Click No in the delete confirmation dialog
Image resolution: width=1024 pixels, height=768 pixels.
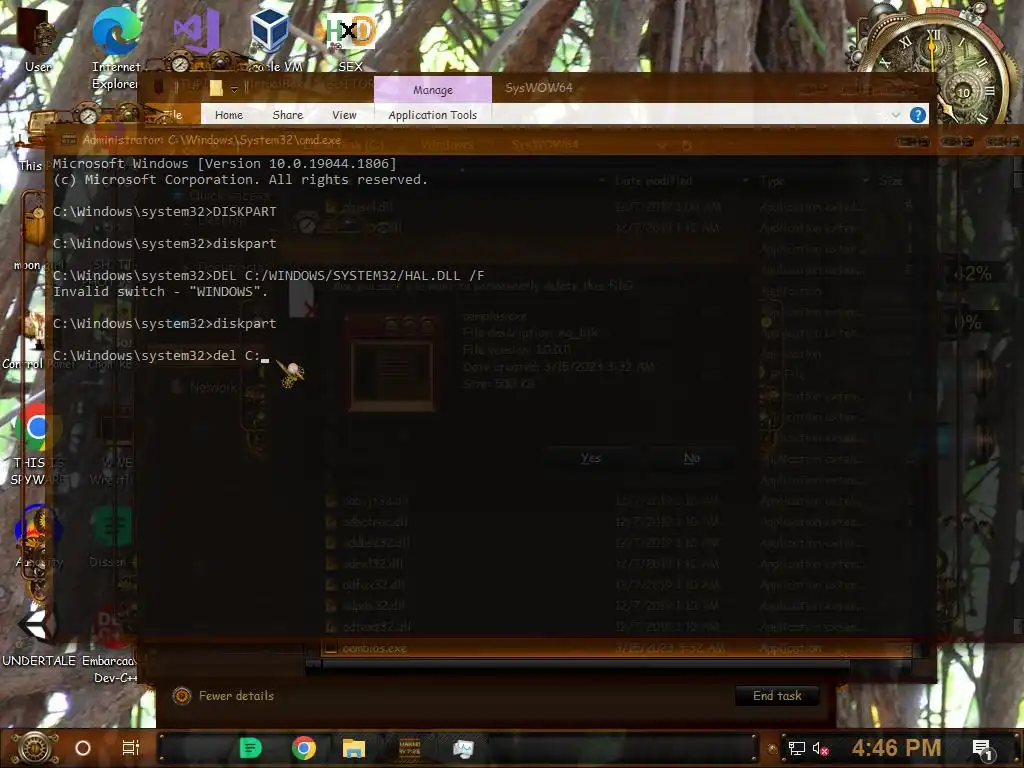coord(692,458)
